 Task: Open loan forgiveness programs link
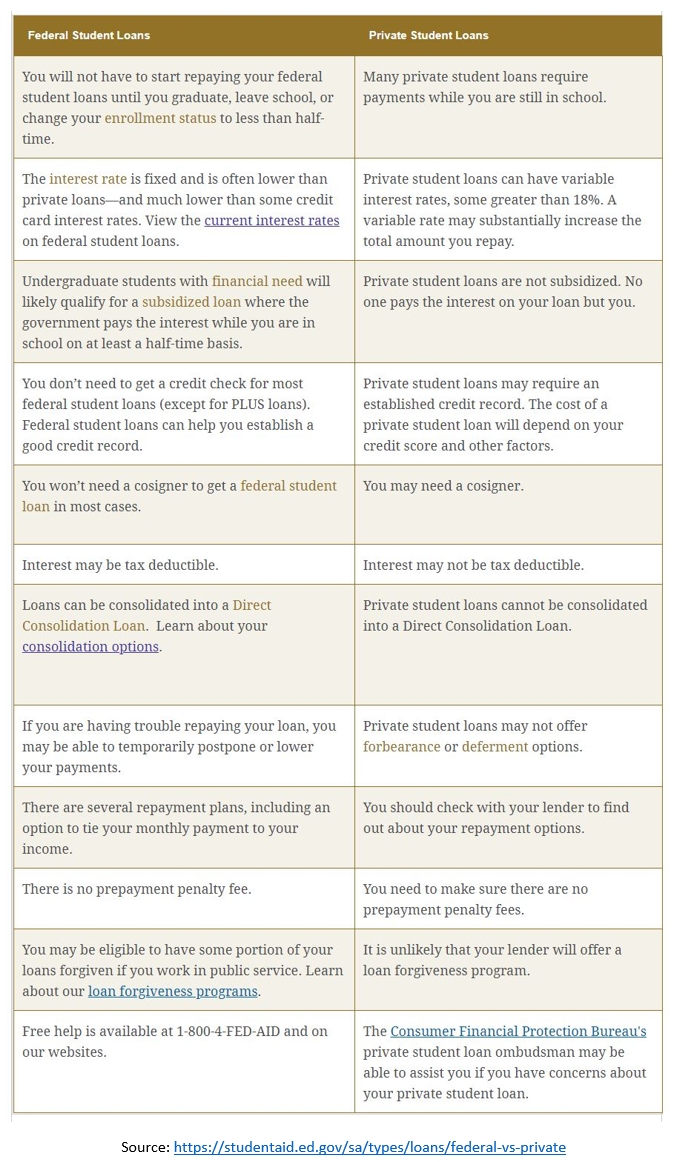click(x=173, y=992)
